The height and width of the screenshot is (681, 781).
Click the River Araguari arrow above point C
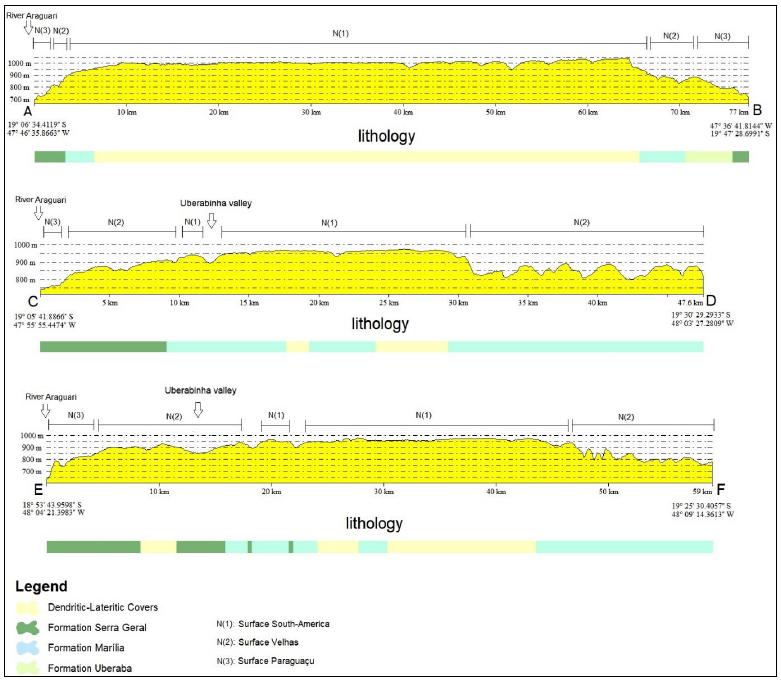pos(37,214)
